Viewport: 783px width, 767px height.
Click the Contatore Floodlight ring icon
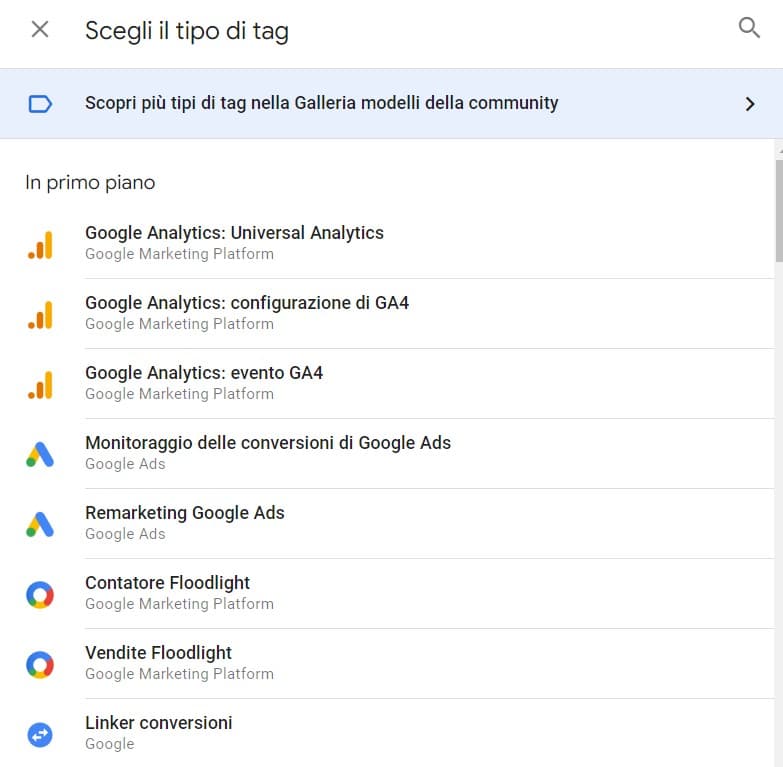40,594
